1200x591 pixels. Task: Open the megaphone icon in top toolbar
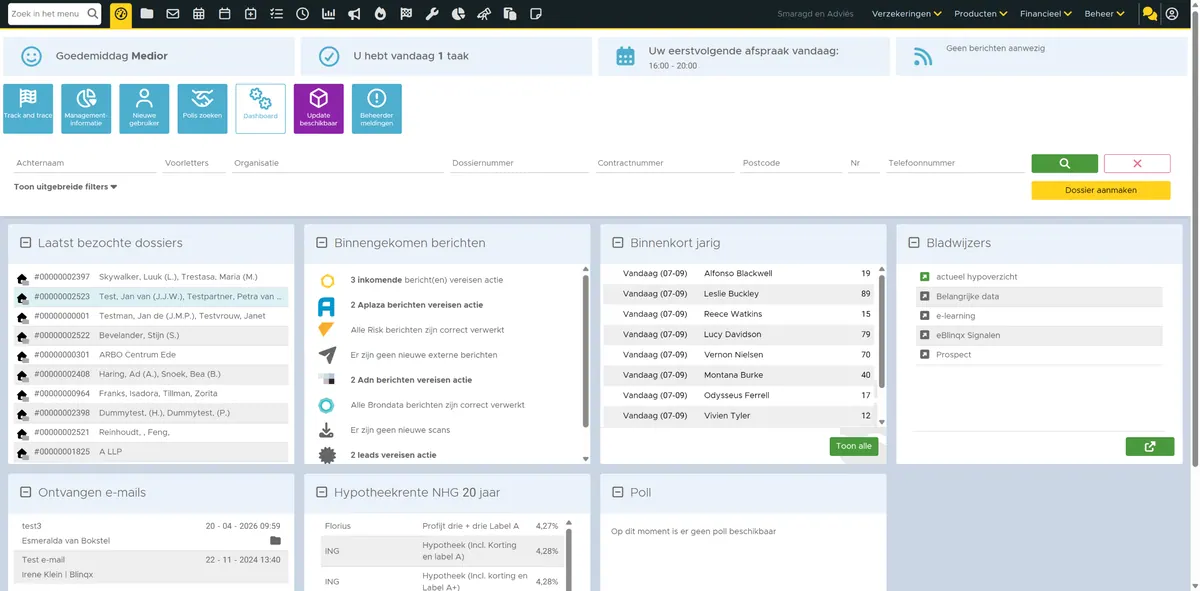[354, 14]
